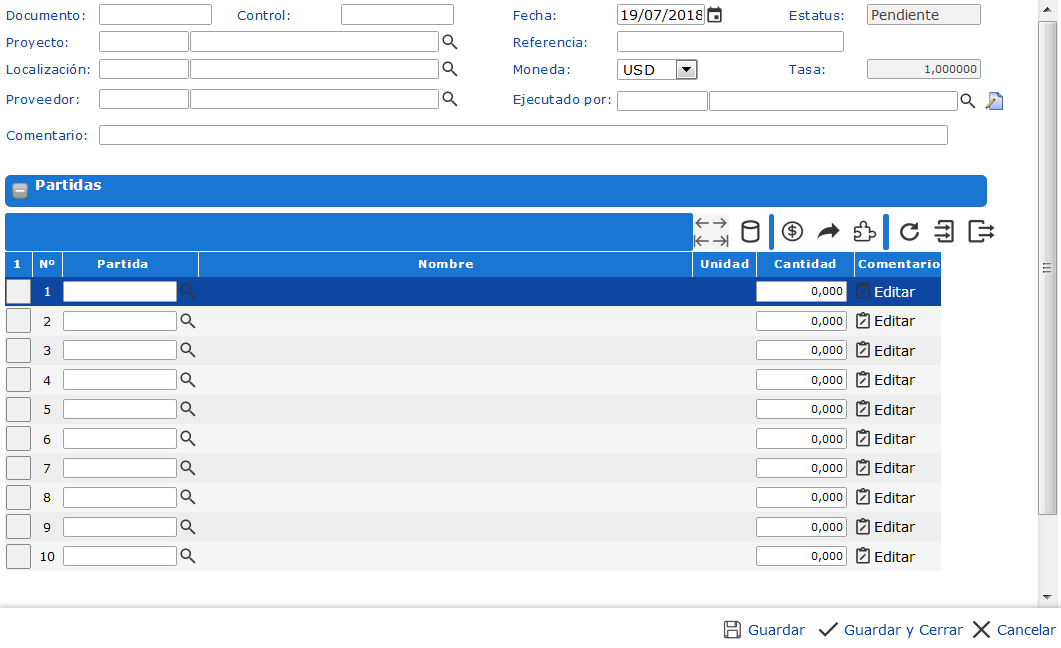Edit comment for row 8
The width and height of the screenshot is (1061, 648).
tap(886, 497)
